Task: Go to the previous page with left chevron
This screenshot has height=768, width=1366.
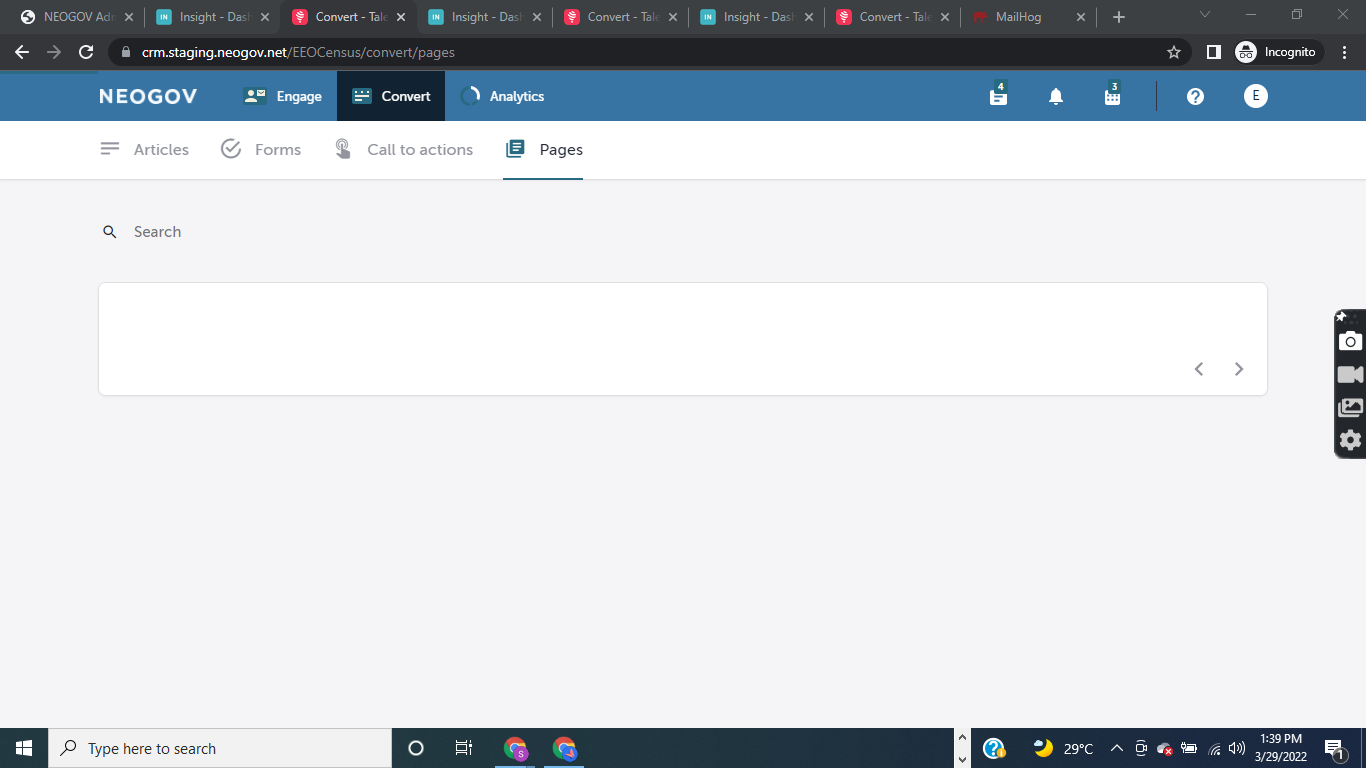Action: point(1198,369)
